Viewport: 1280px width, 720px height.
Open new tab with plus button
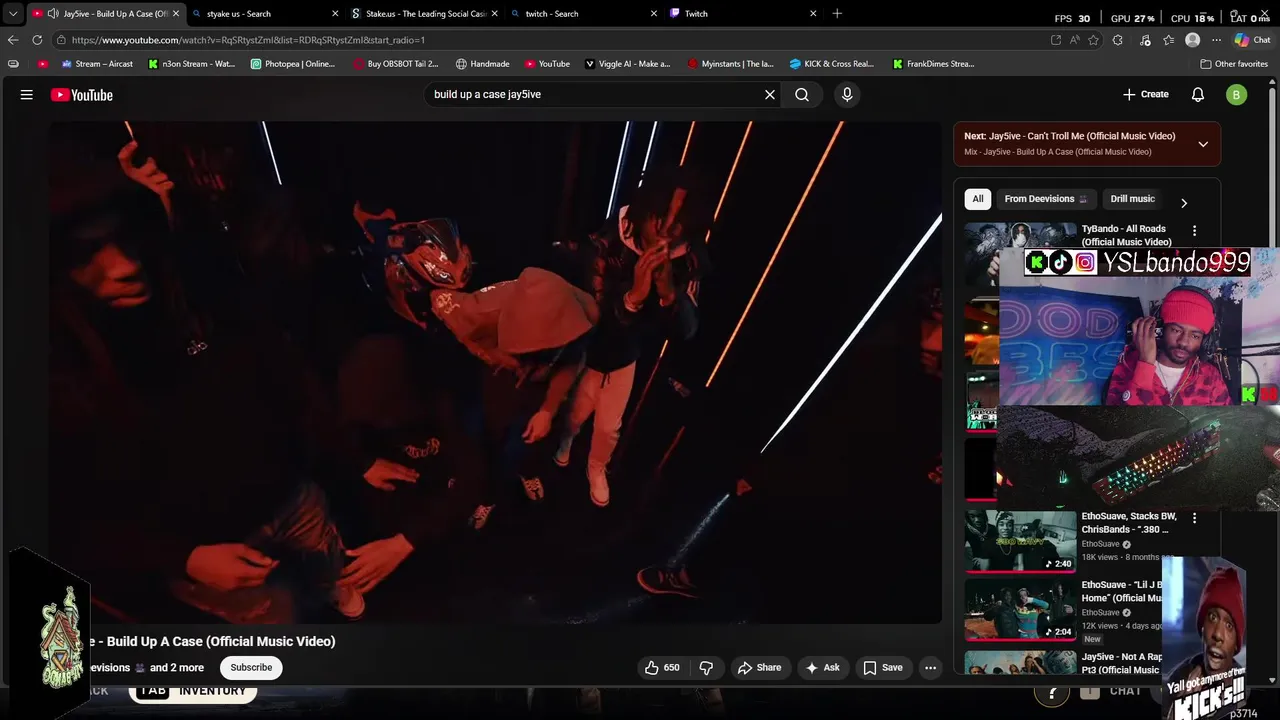(837, 13)
